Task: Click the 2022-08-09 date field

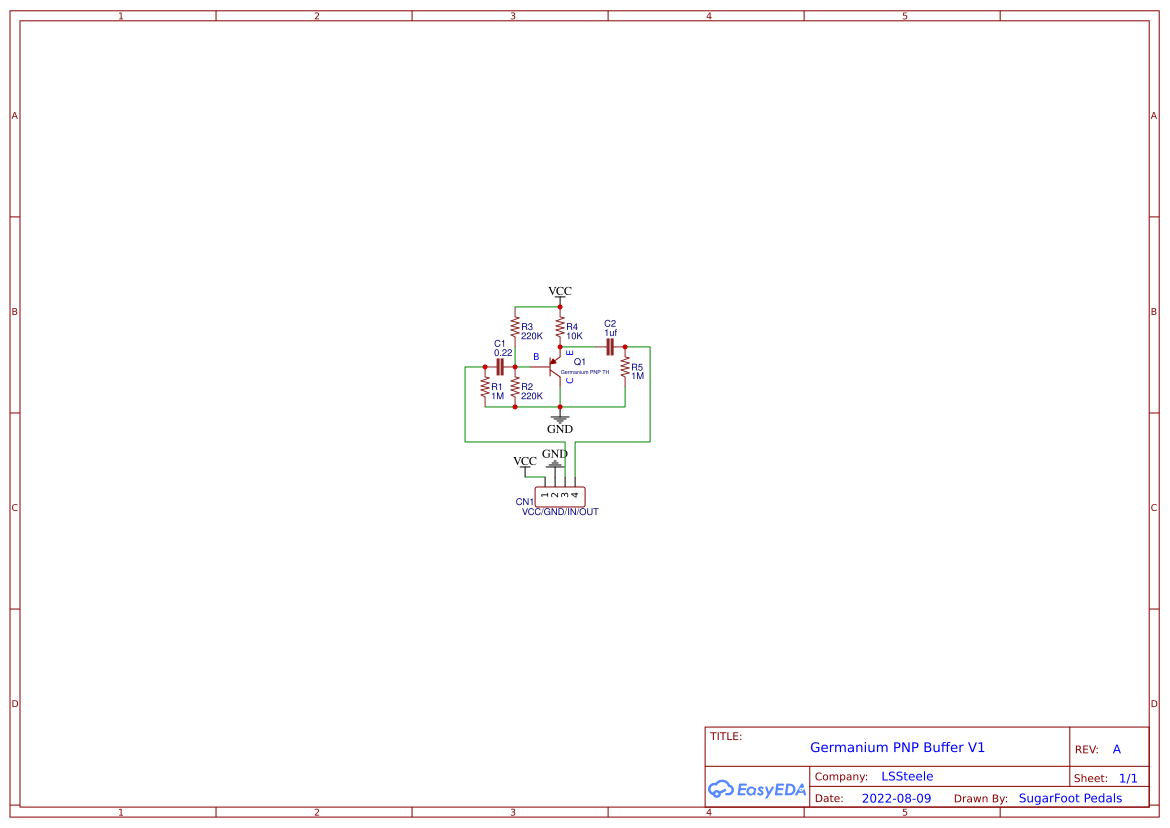Action: pyautogui.click(x=897, y=798)
